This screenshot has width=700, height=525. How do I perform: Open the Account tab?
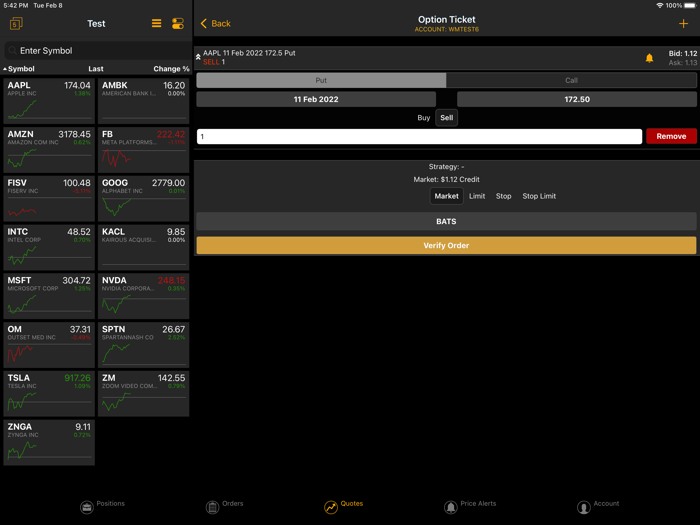583,507
